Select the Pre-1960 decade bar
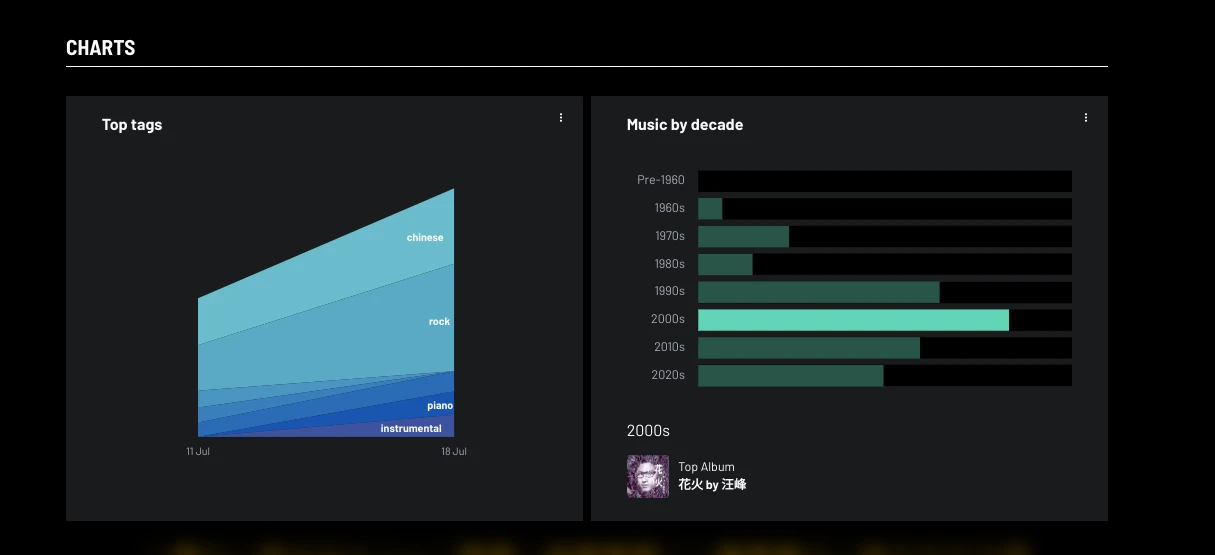Image resolution: width=1215 pixels, height=555 pixels. click(x=885, y=181)
